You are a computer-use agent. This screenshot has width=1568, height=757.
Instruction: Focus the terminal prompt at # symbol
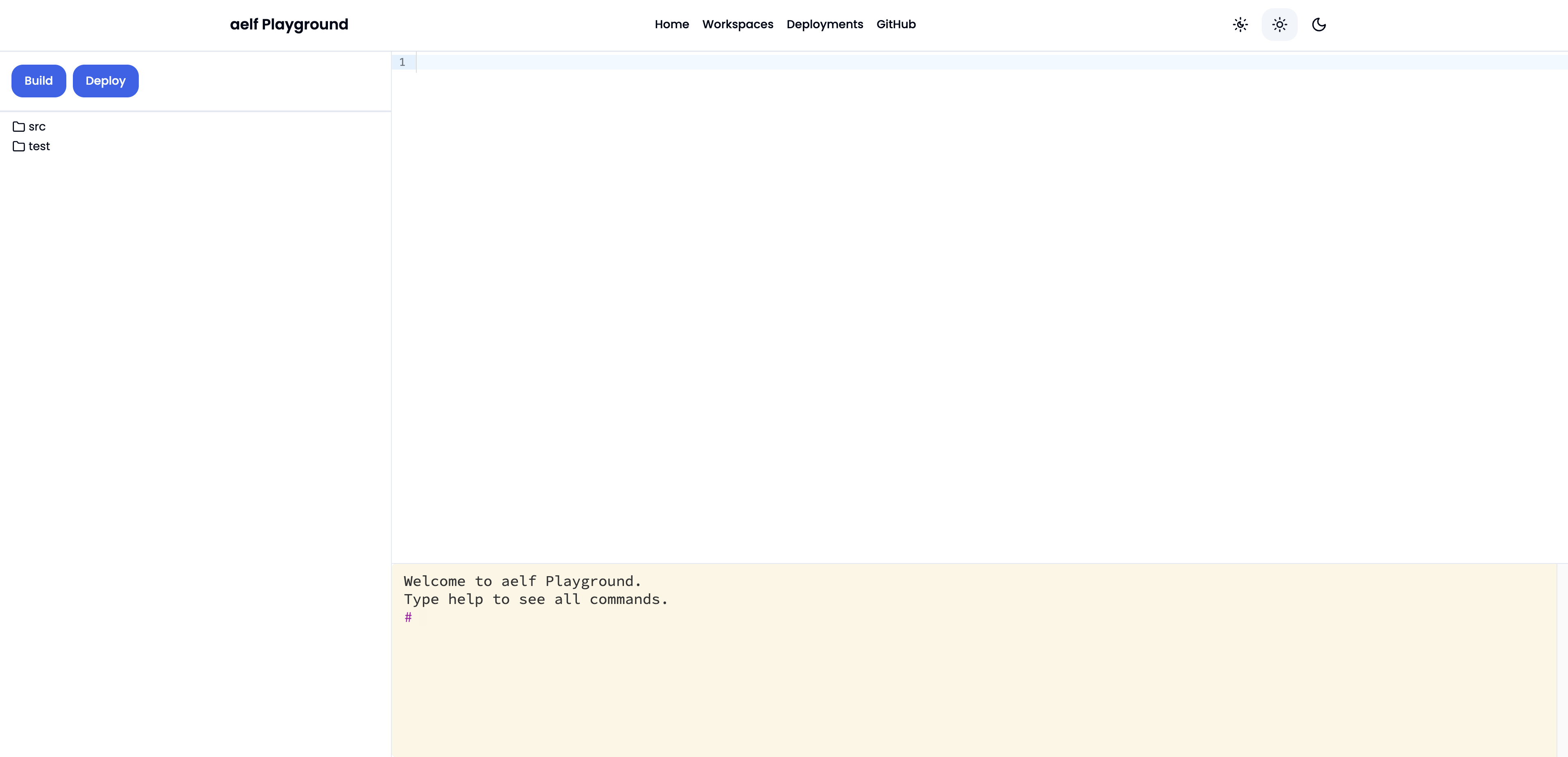click(409, 617)
